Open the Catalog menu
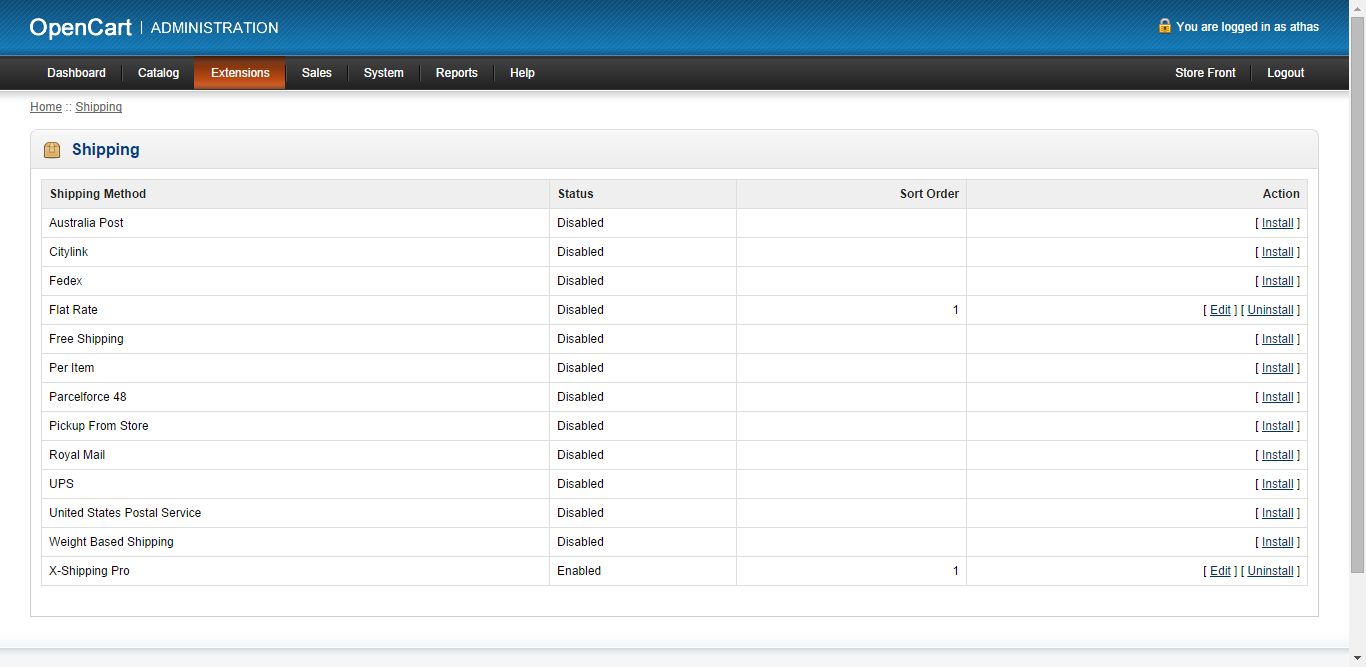Viewport: 1366px width, 667px height. [158, 73]
